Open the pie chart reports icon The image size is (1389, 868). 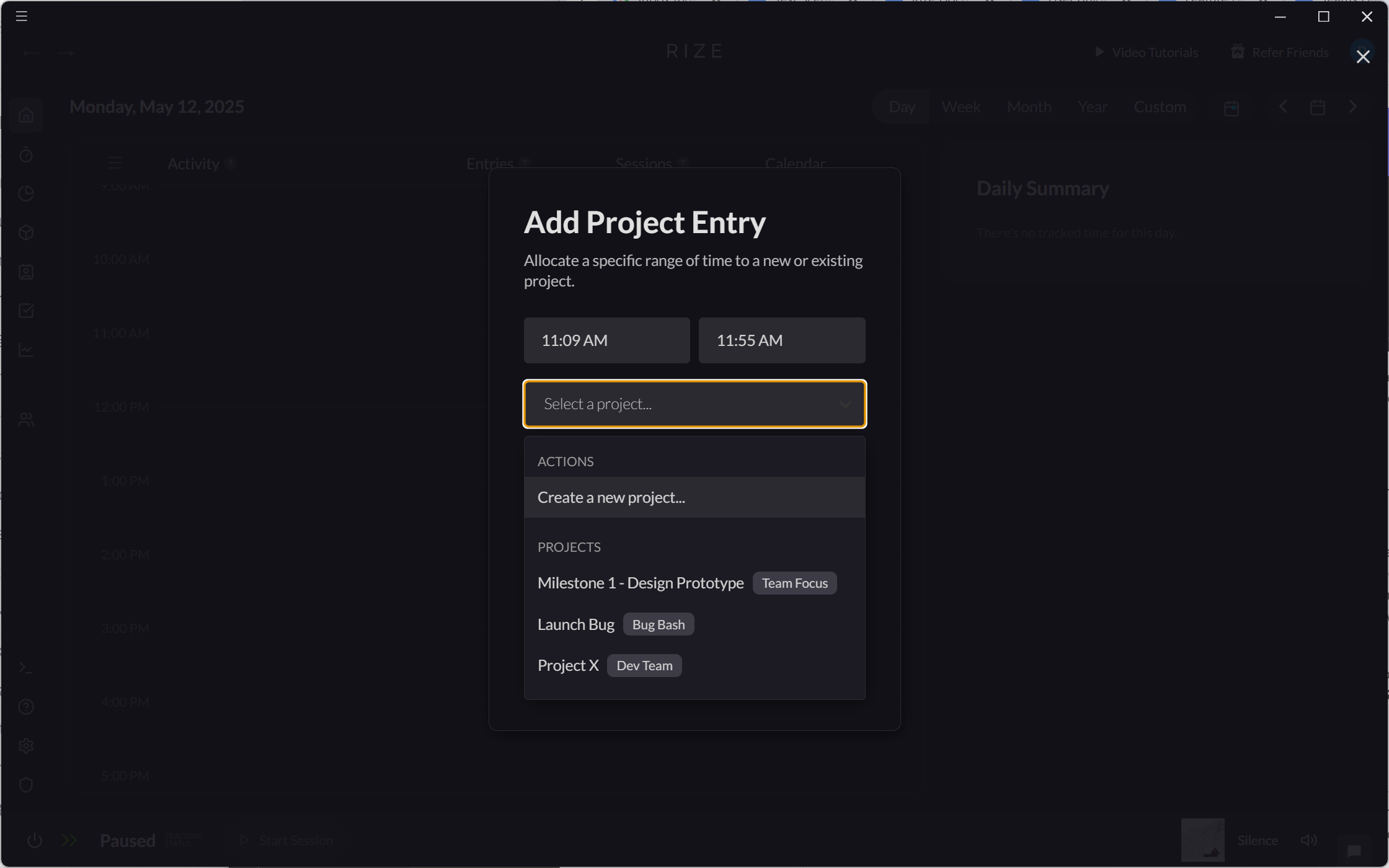coord(26,193)
